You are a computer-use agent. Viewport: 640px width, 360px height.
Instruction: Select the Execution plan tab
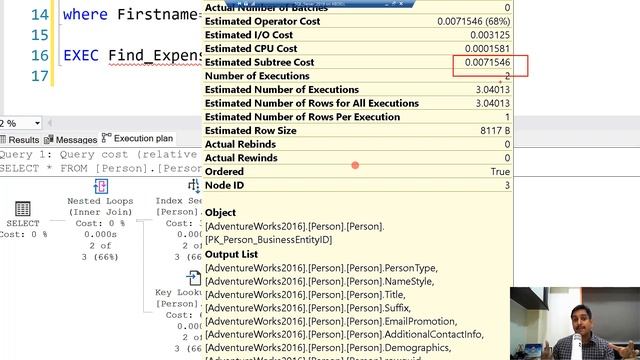point(138,138)
